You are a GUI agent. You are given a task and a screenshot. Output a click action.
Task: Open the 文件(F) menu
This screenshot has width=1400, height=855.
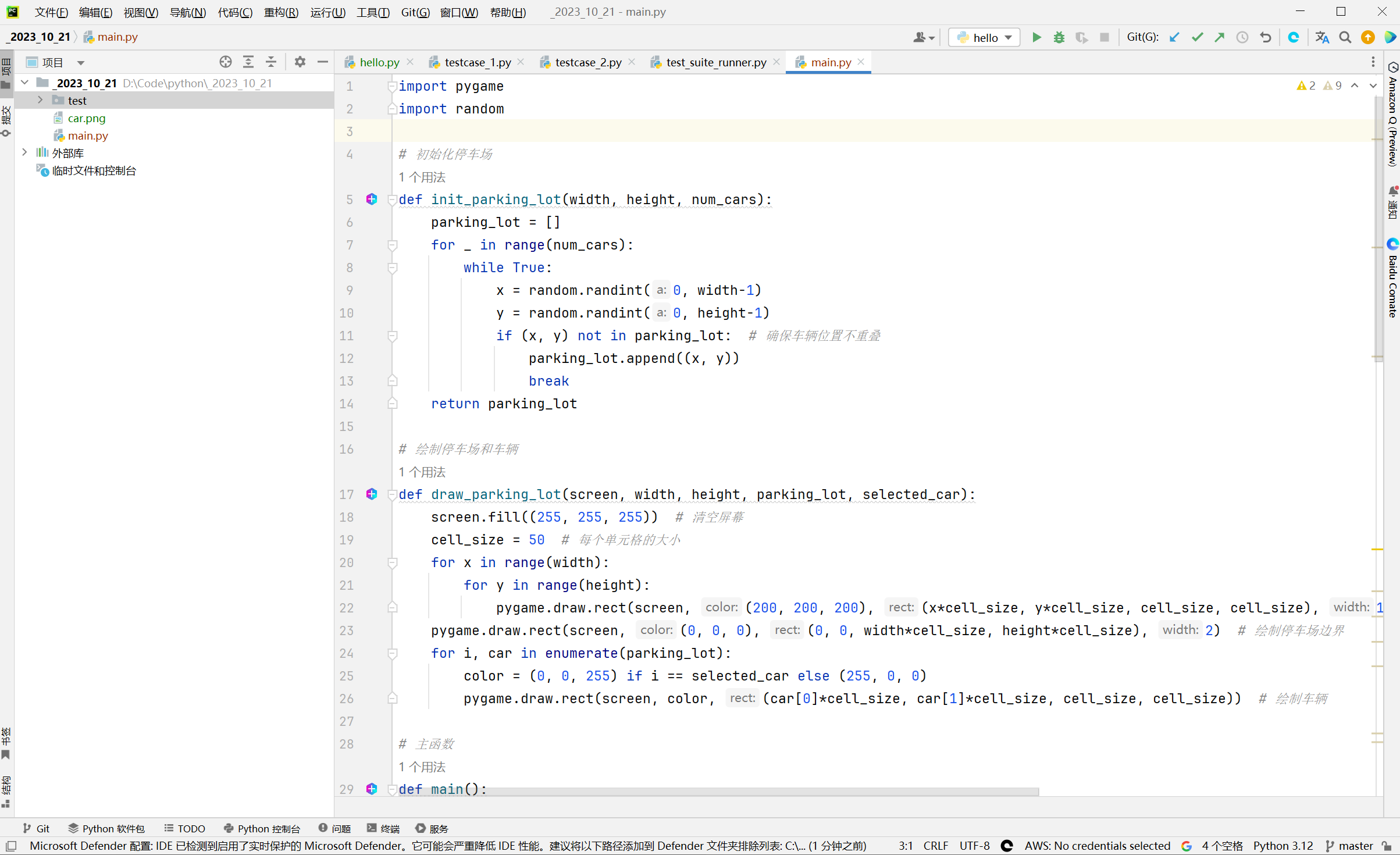(51, 12)
